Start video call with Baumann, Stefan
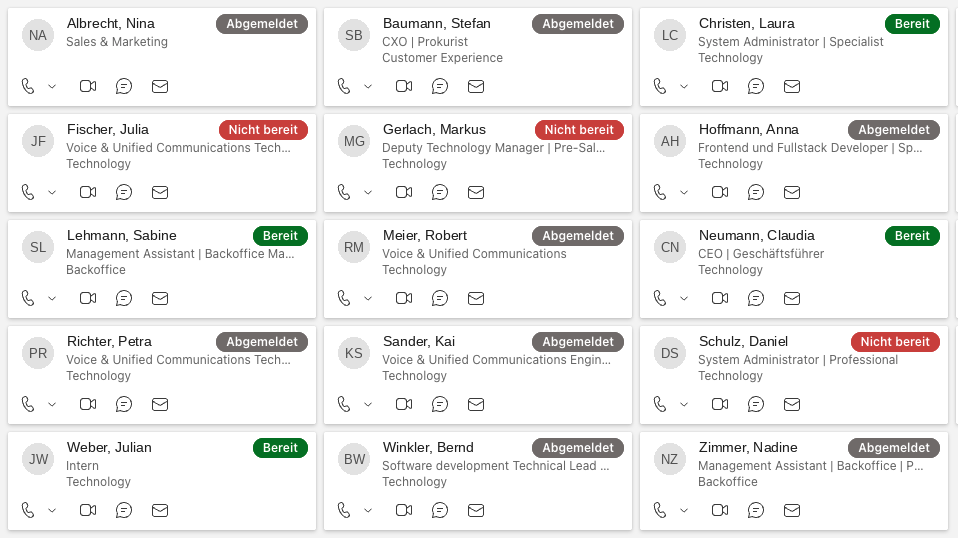Image resolution: width=958 pixels, height=538 pixels. (x=404, y=86)
